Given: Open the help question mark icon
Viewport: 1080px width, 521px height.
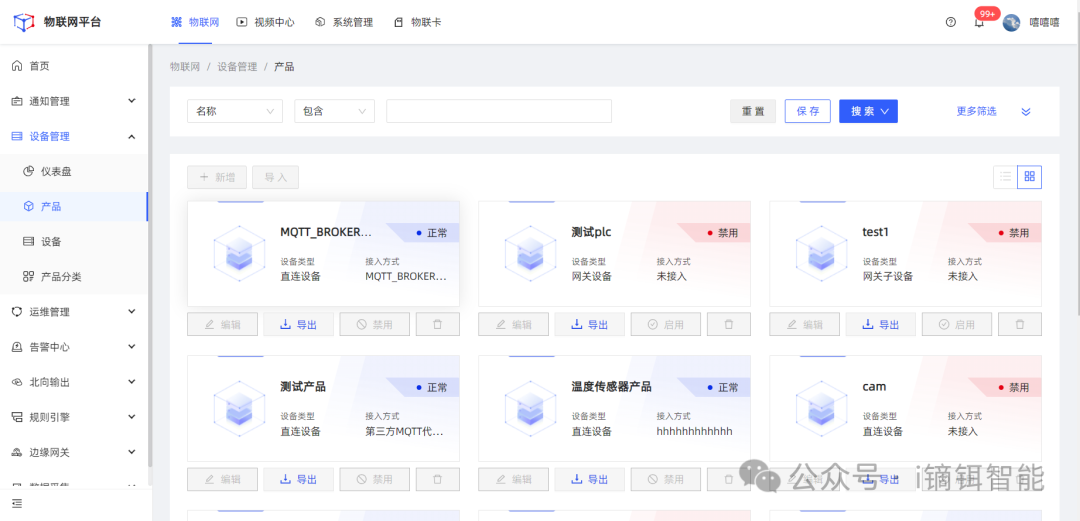Looking at the screenshot, I should [x=950, y=22].
